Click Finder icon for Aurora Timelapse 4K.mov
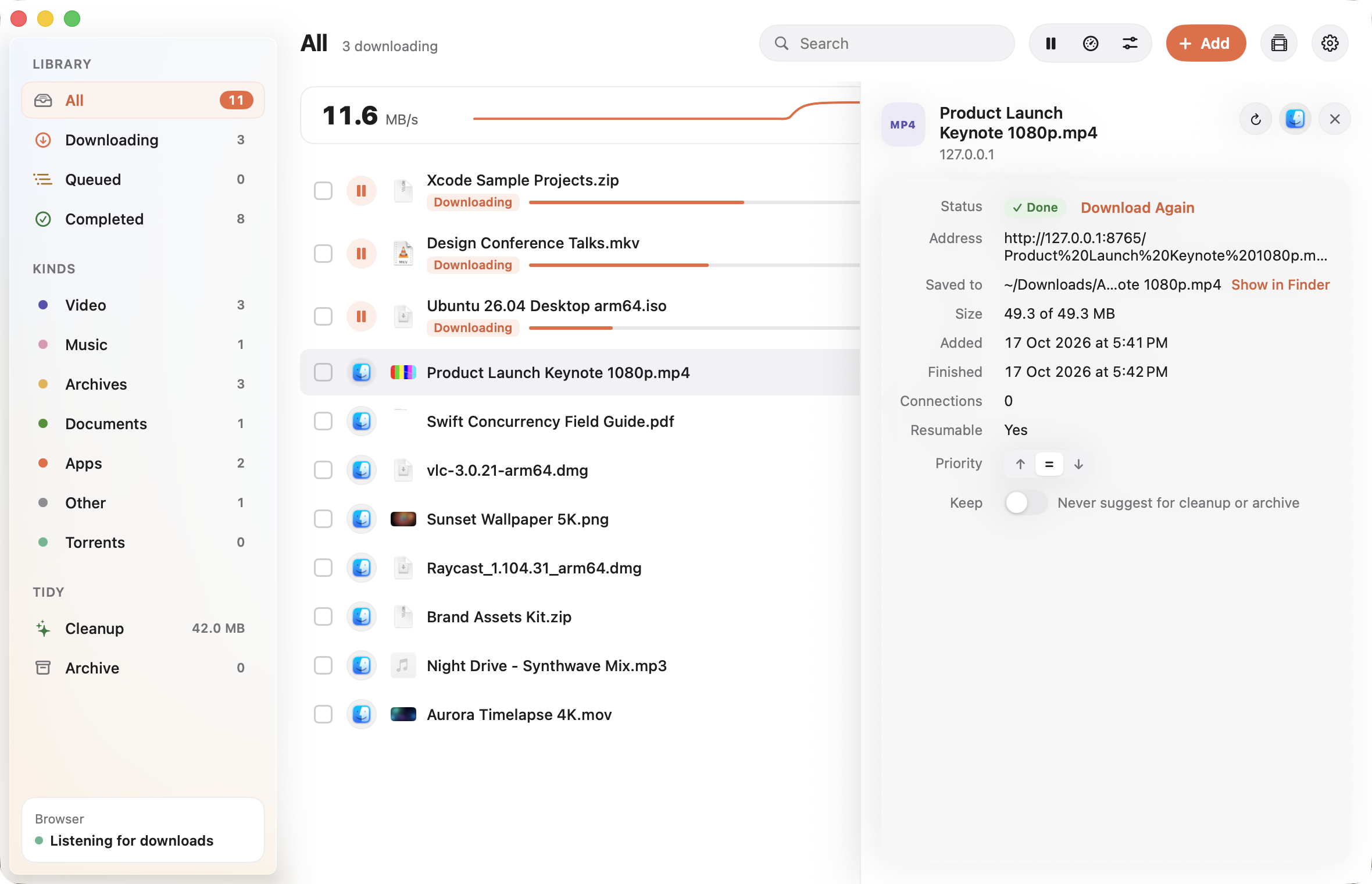This screenshot has width=1372, height=884. (361, 714)
